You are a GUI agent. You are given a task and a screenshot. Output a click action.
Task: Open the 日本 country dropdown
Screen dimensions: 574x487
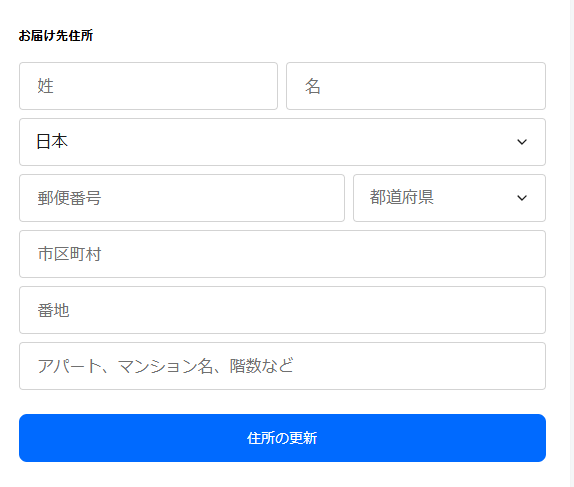click(x=282, y=142)
